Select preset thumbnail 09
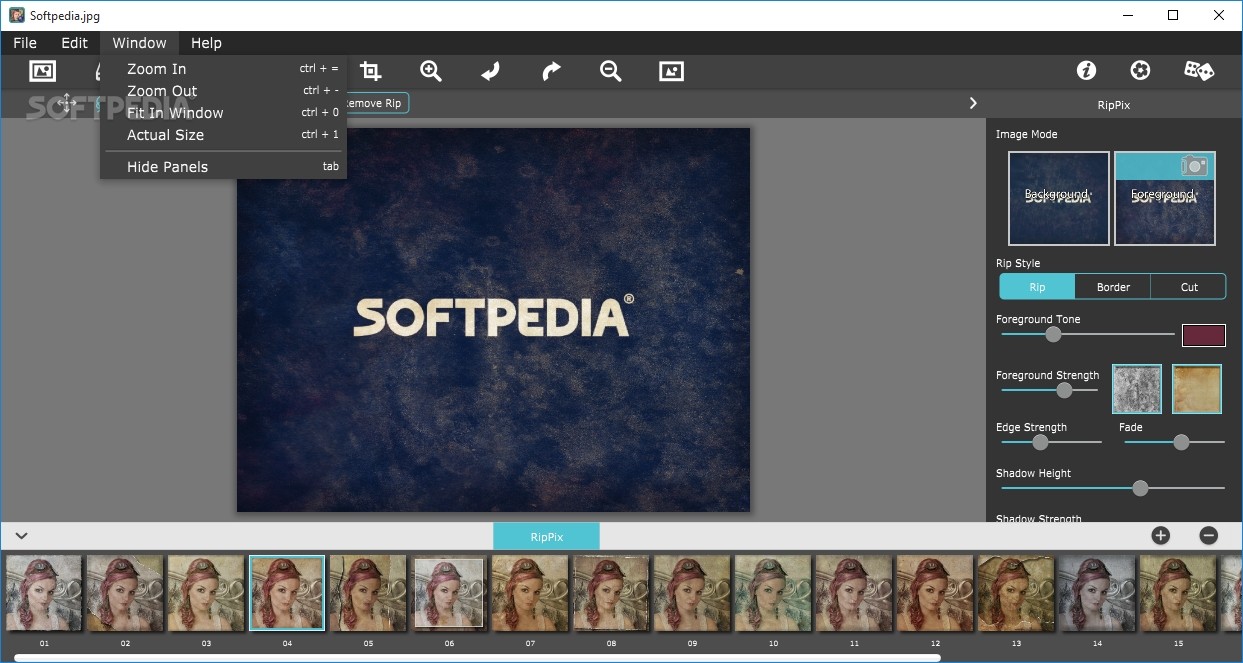The width and height of the screenshot is (1243, 663). coord(692,593)
